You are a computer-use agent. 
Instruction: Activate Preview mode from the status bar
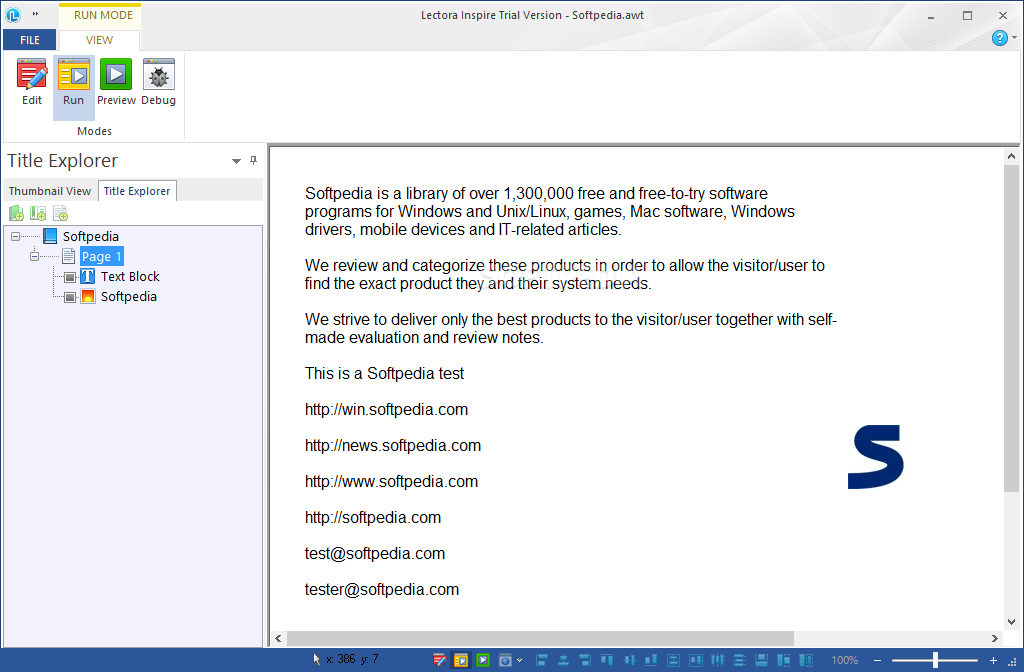tap(483, 660)
